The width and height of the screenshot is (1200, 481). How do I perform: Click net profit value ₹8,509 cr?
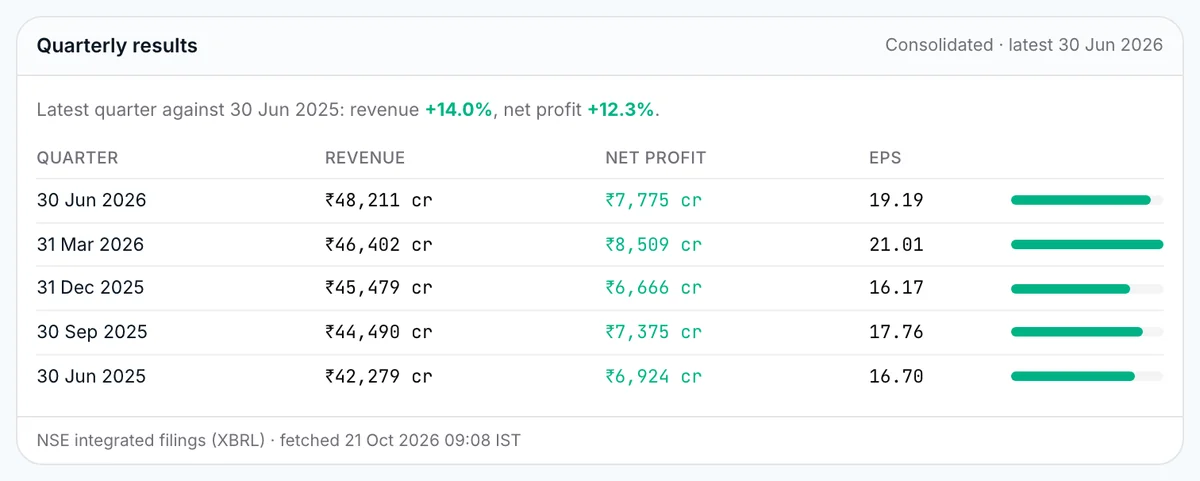coord(654,244)
